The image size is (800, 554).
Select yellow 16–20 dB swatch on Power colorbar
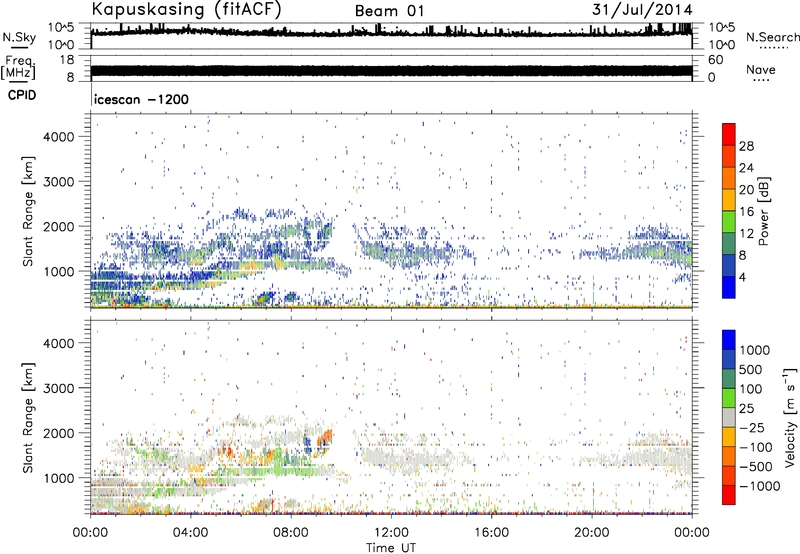click(x=729, y=200)
